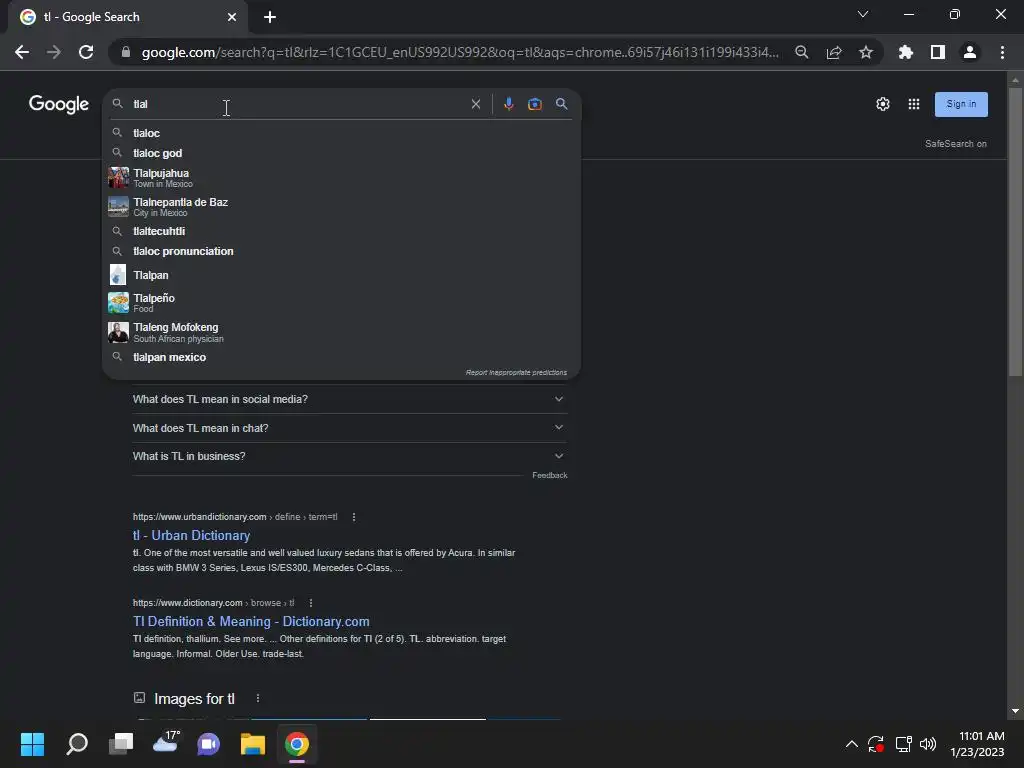1024x768 pixels.
Task: Open 'Tl Definition & Meaning - Dictionary.com' link
Action: (x=251, y=622)
